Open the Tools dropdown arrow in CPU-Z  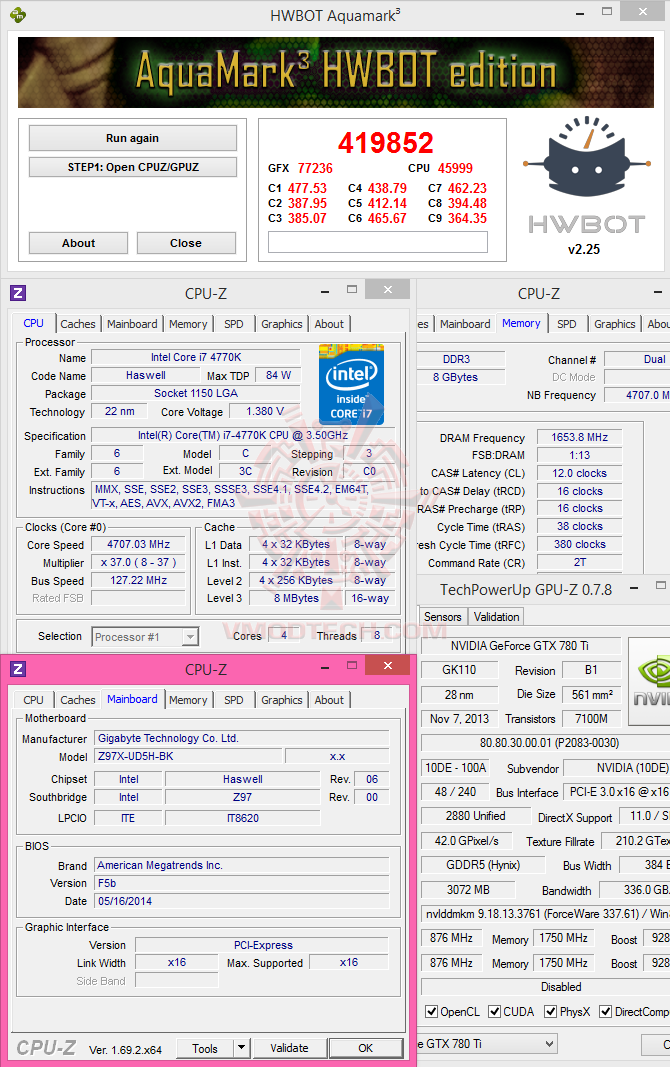coord(241,1048)
